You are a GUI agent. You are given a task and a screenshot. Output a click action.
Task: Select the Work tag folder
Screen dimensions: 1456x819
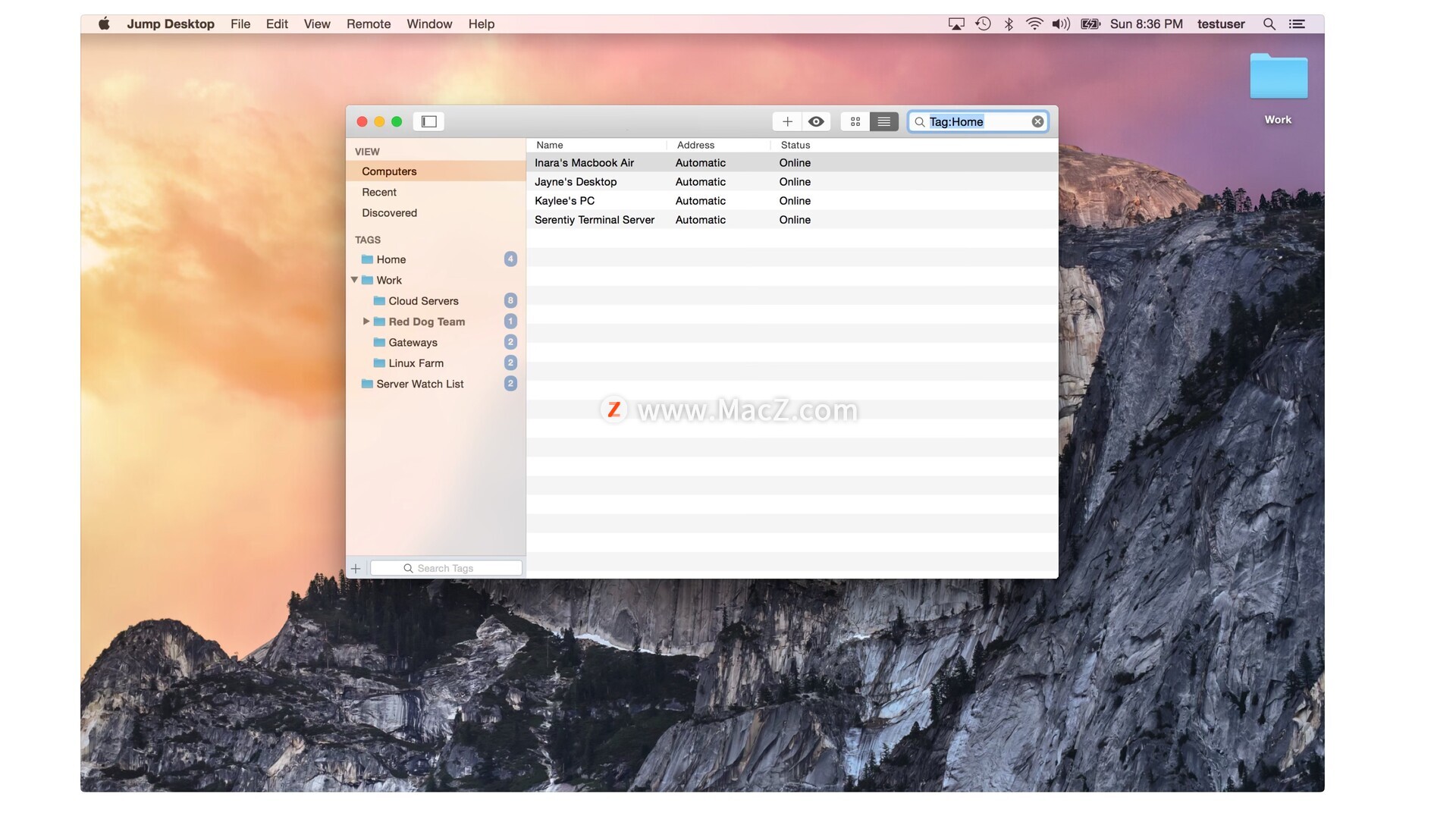tap(435, 280)
